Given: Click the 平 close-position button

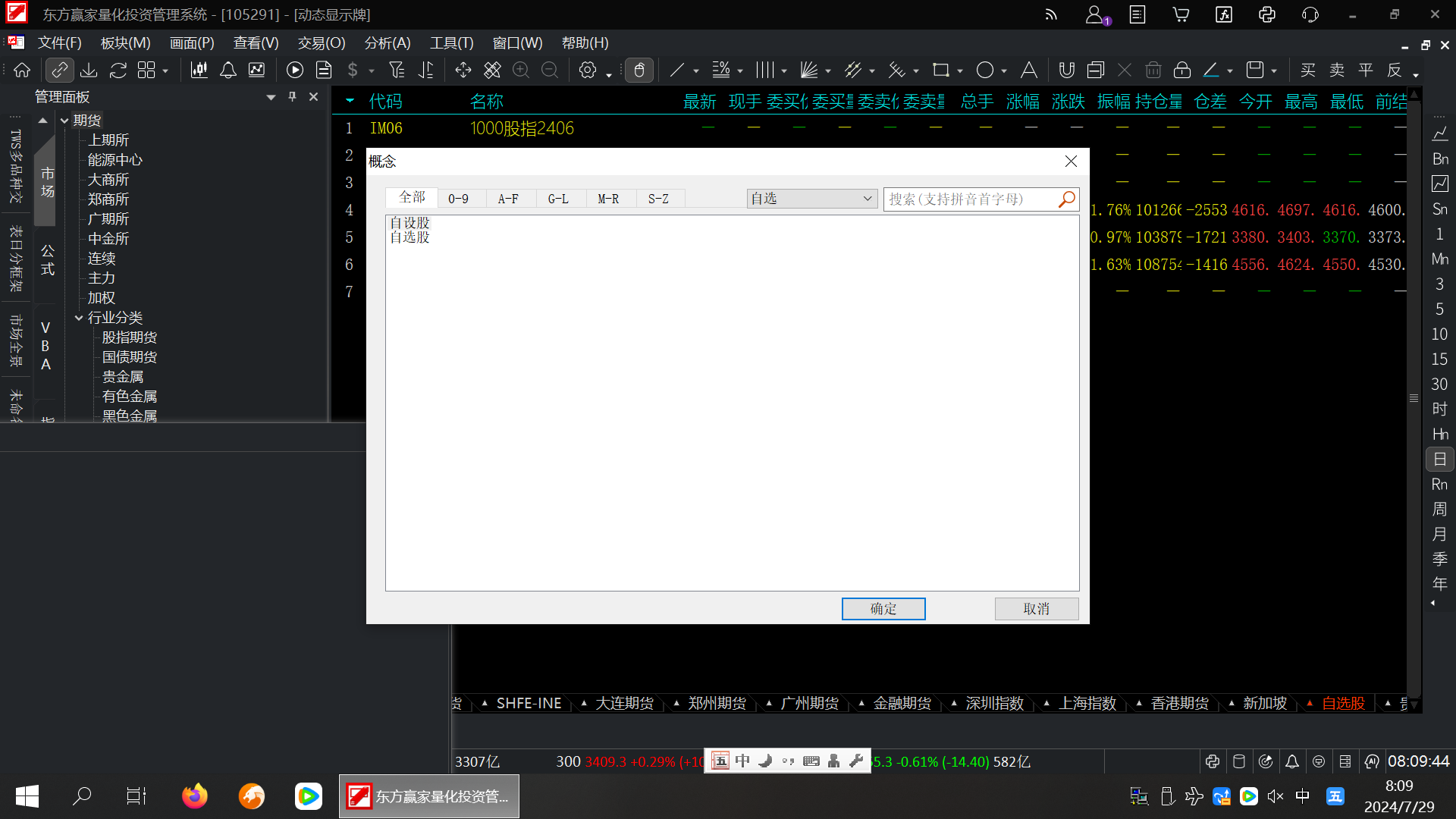Looking at the screenshot, I should [1366, 71].
